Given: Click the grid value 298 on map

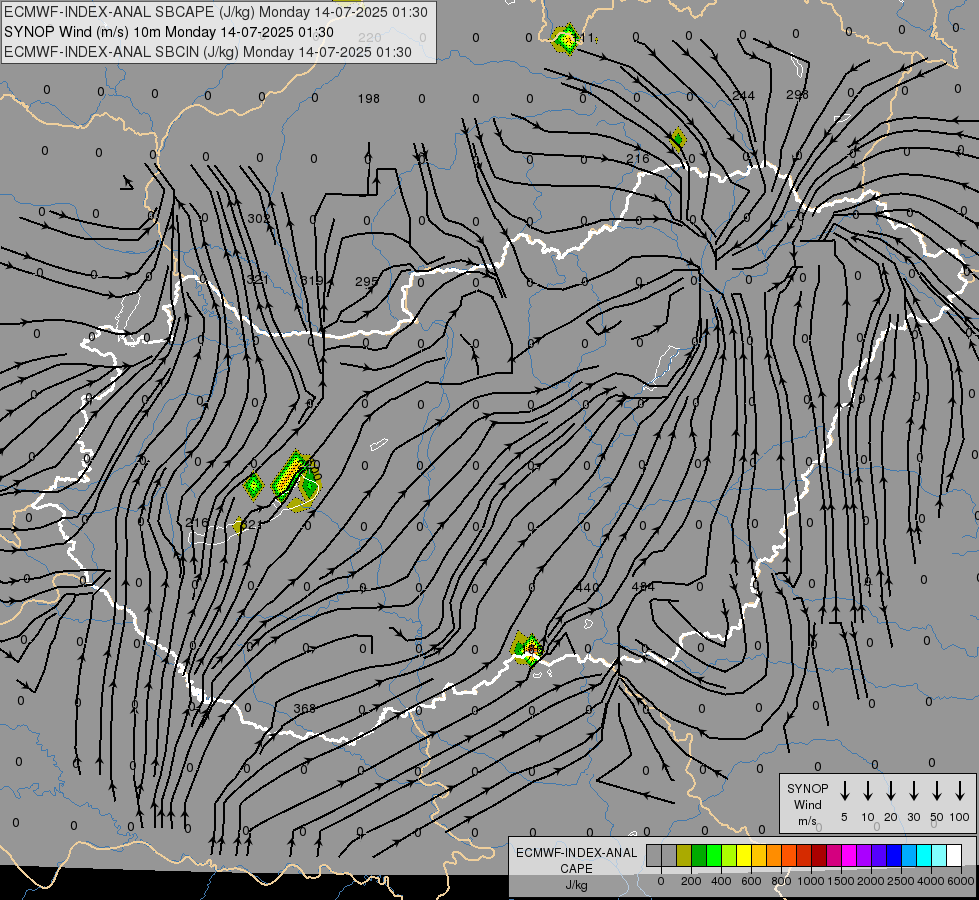Looking at the screenshot, I should coord(797,94).
